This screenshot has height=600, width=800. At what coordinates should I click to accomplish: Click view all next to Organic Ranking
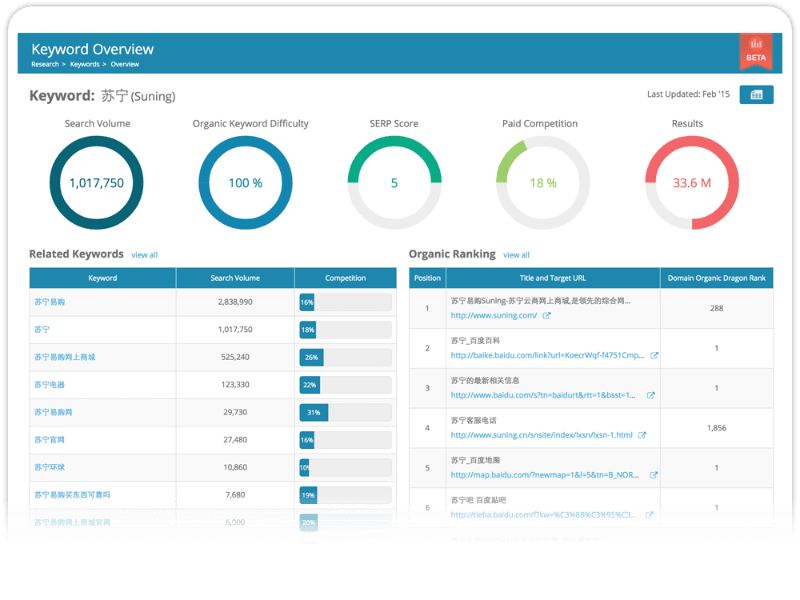516,255
